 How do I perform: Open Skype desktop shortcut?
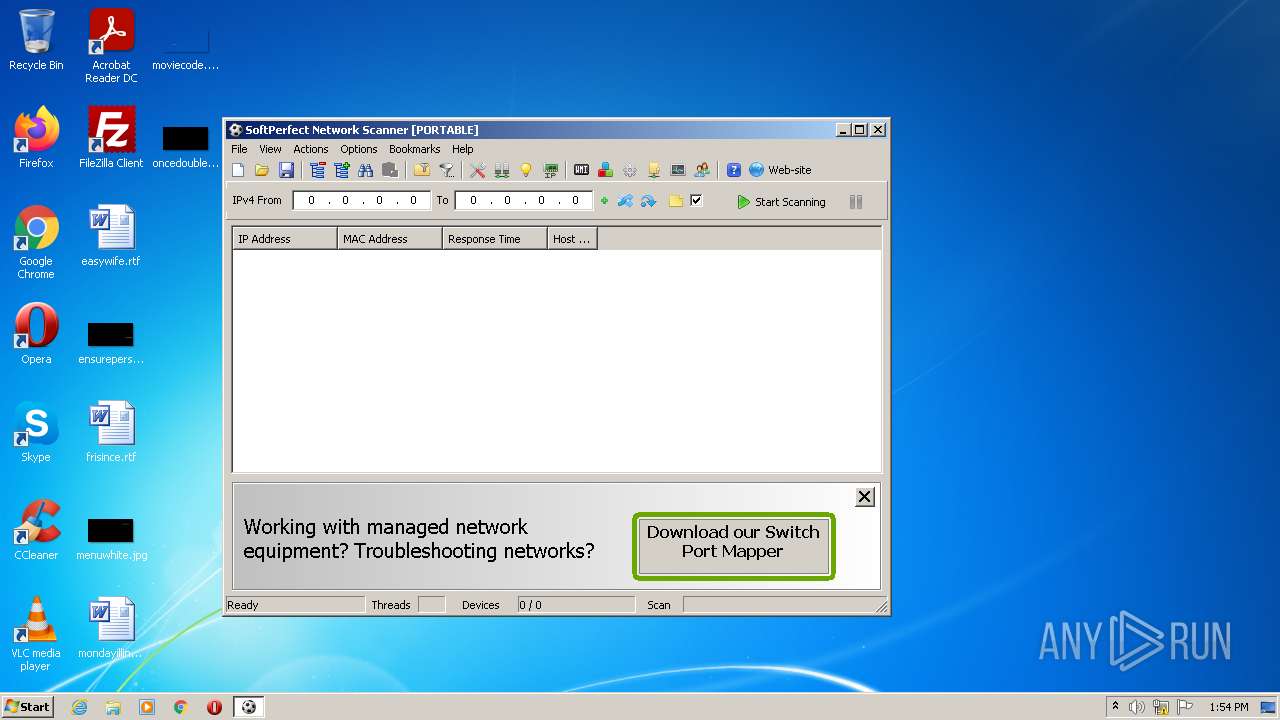pyautogui.click(x=36, y=432)
